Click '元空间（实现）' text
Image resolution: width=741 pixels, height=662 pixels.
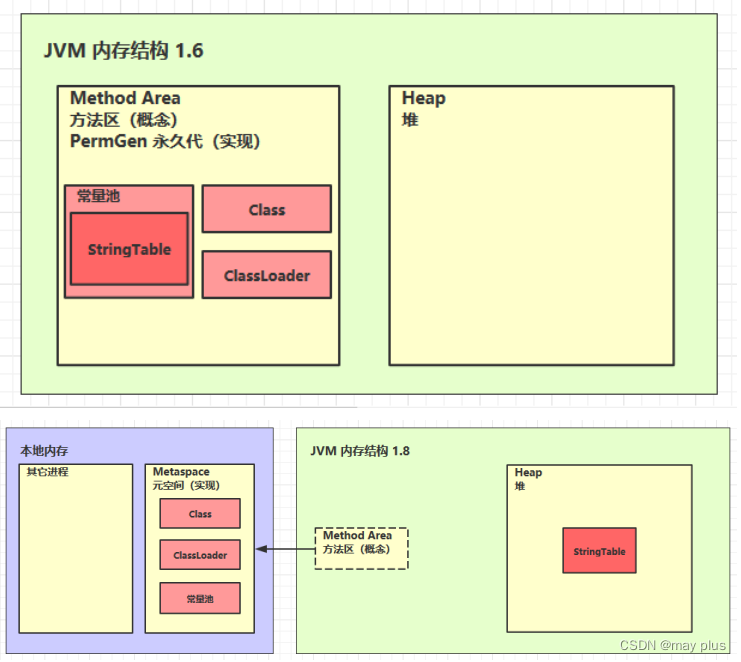[x=186, y=485]
